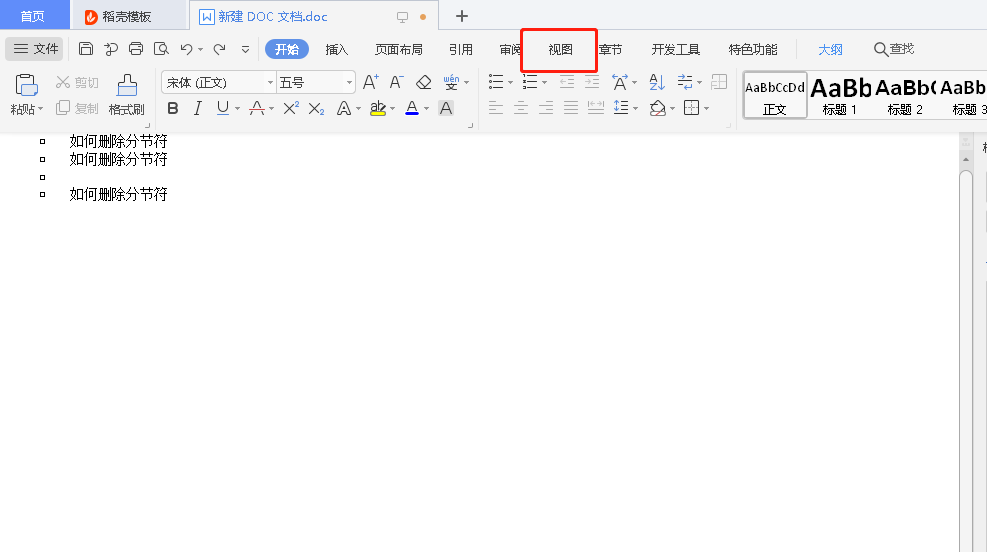Screen dimensions: 987x552
Task: Open the yellow highlight color button
Action: pyautogui.click(x=377, y=108)
